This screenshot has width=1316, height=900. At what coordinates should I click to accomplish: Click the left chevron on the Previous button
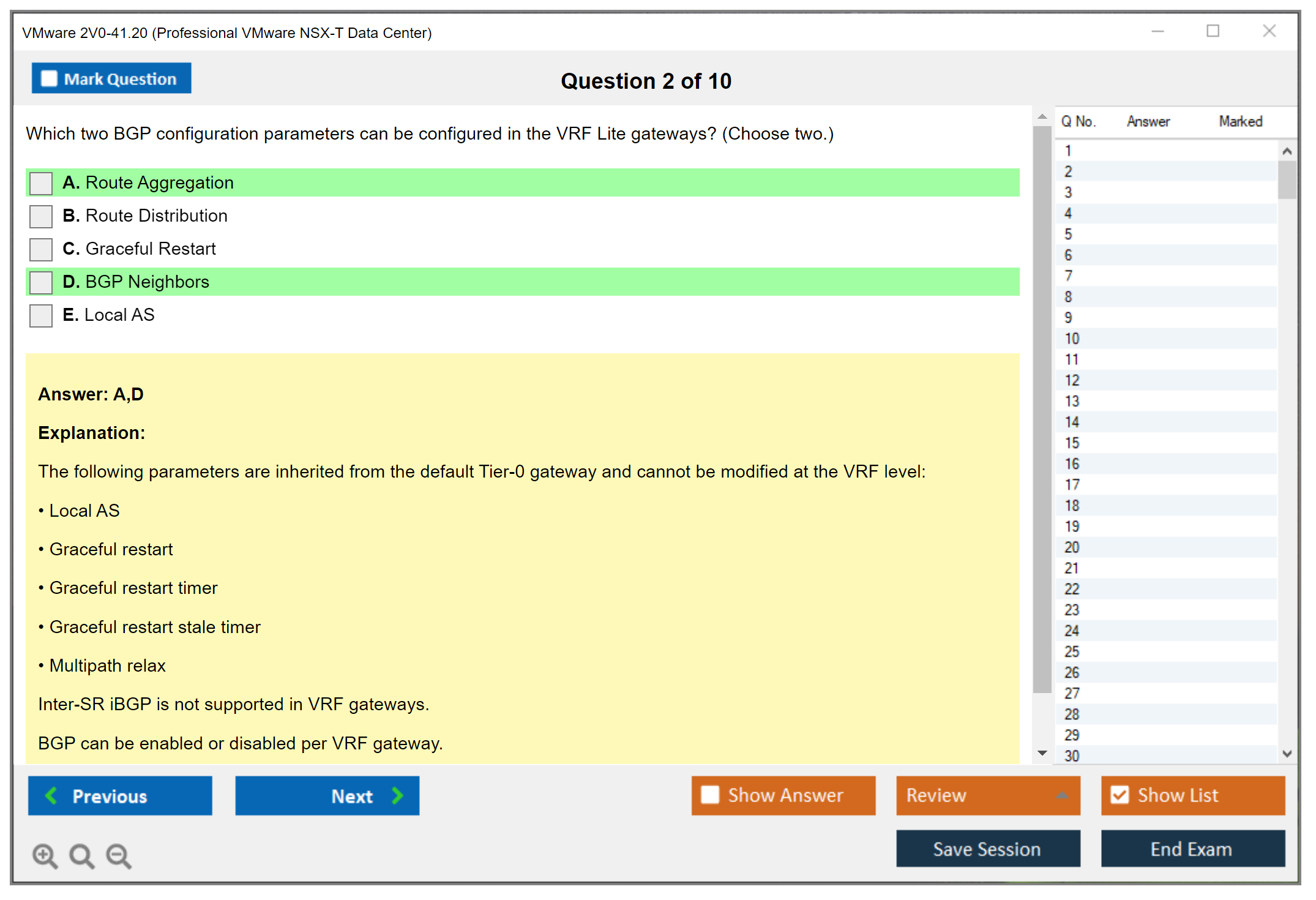(x=51, y=795)
